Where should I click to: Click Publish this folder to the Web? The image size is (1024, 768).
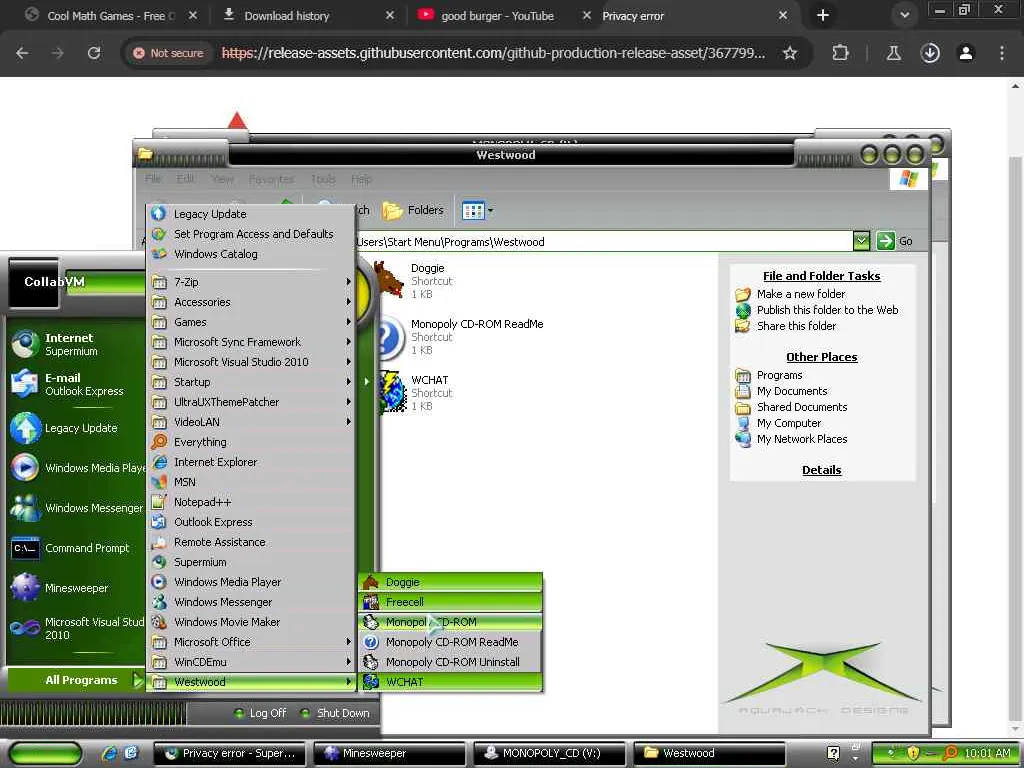827,310
